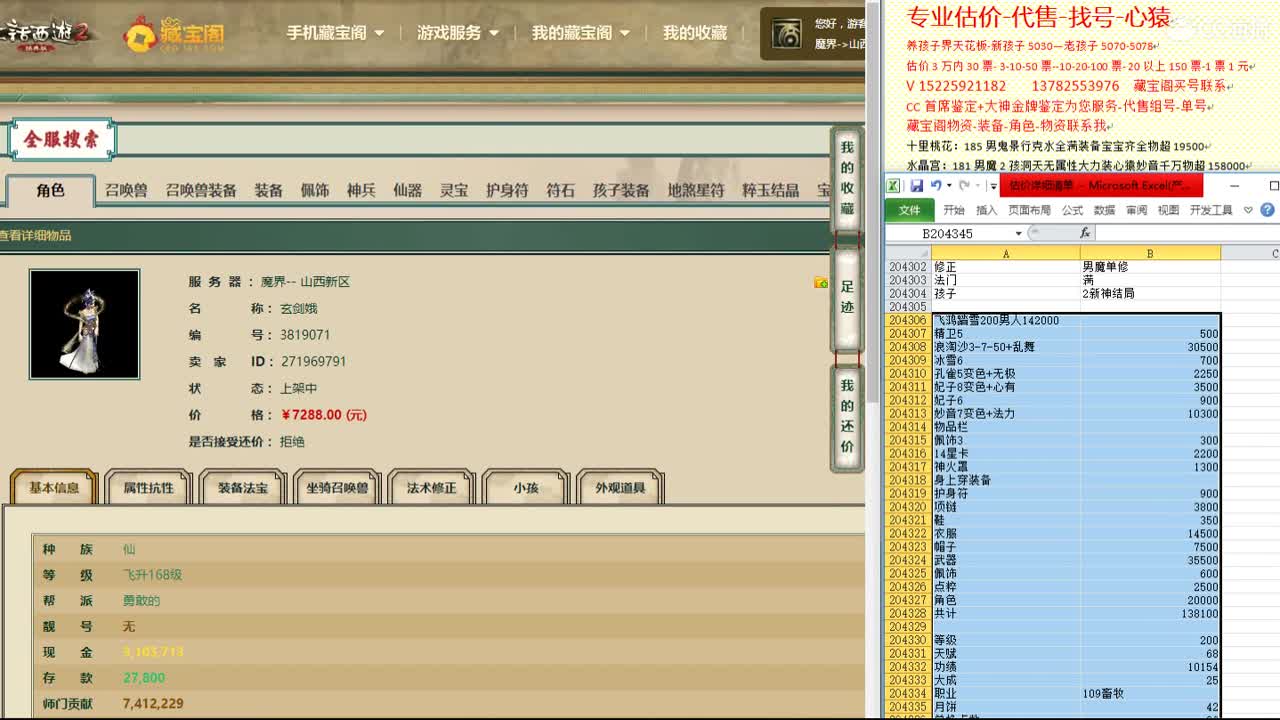Switch to the 公式 ribbon tab
The width and height of the screenshot is (1280, 720).
click(1073, 210)
